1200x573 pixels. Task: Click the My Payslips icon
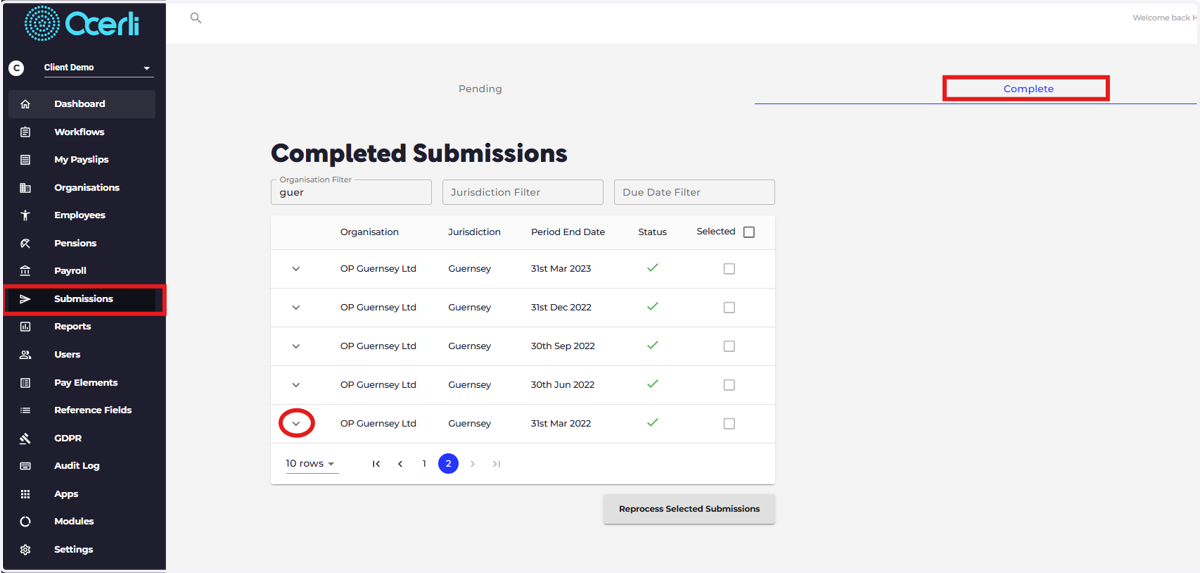click(x=26, y=160)
